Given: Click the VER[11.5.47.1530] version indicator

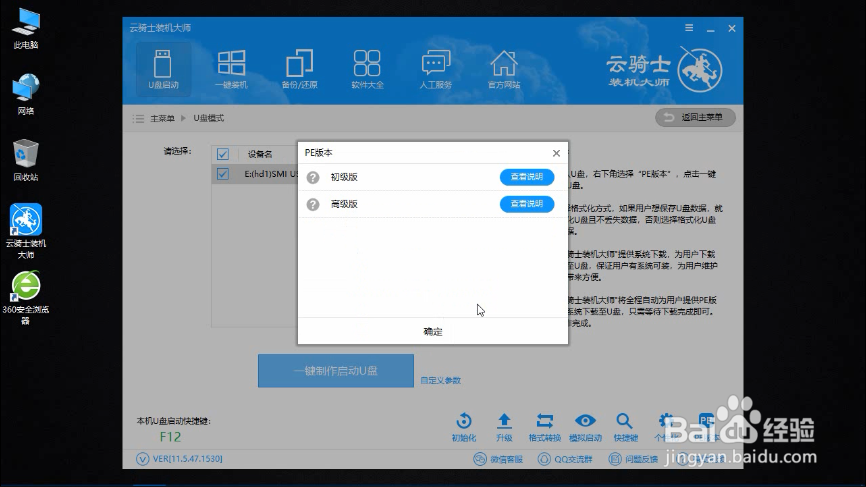Looking at the screenshot, I should [179, 459].
